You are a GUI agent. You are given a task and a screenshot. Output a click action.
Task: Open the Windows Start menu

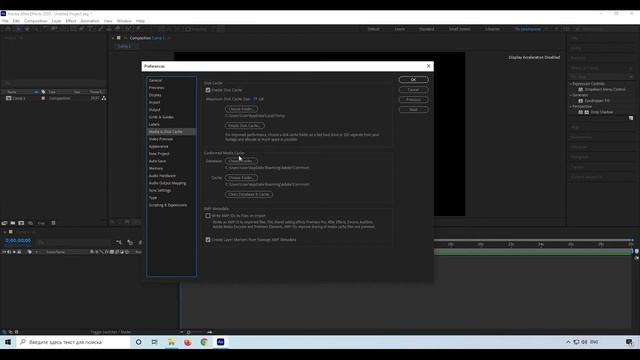point(8,342)
